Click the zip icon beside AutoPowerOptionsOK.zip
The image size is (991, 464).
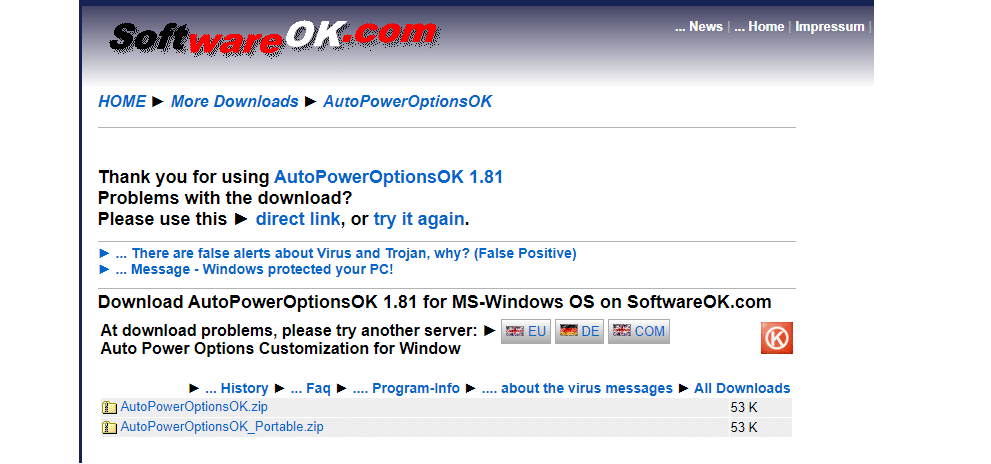(x=109, y=408)
